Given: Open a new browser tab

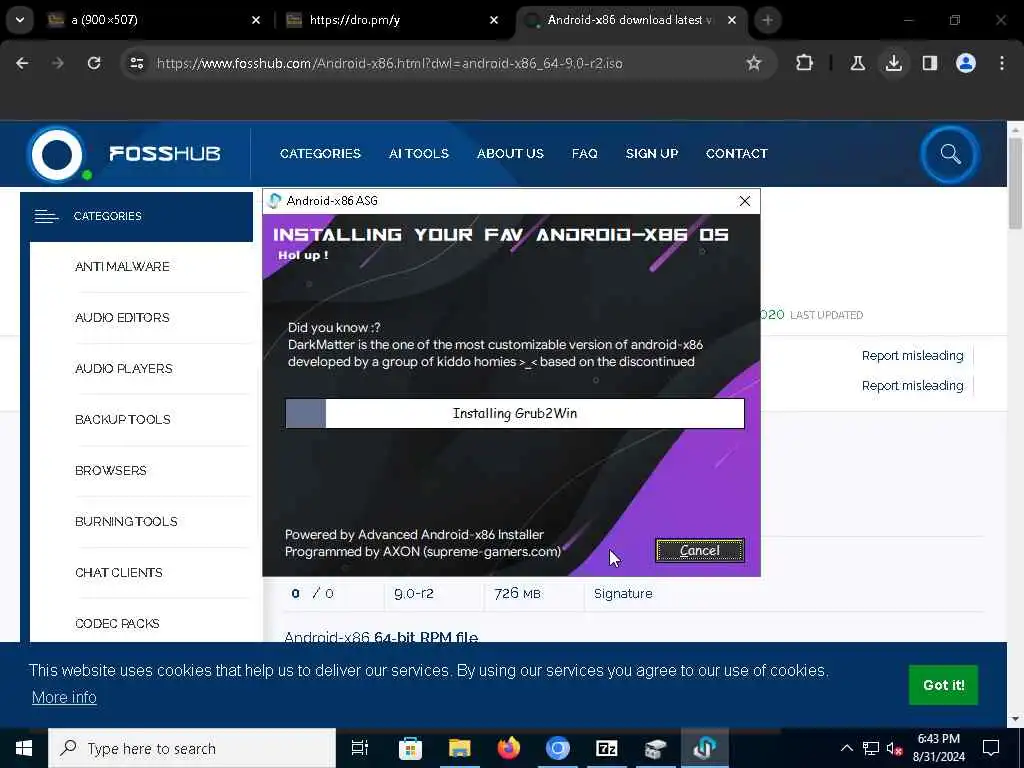Looking at the screenshot, I should click(x=767, y=20).
